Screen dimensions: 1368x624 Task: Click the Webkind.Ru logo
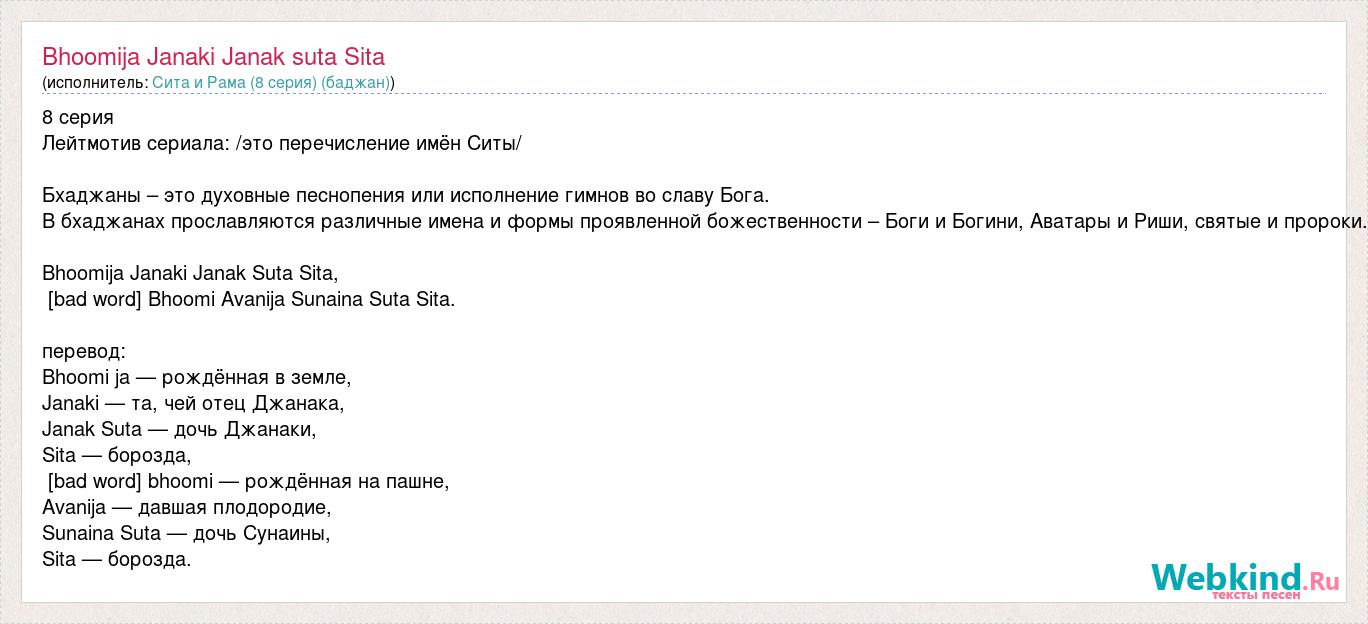[x=1245, y=578]
